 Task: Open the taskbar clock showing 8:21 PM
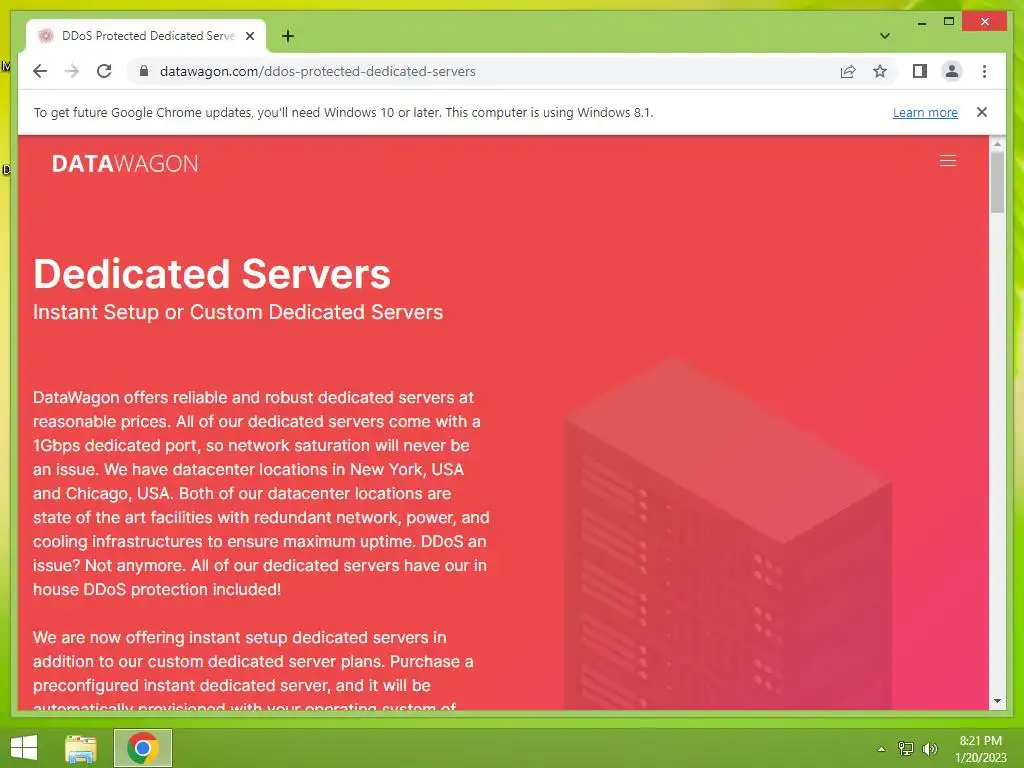point(980,748)
